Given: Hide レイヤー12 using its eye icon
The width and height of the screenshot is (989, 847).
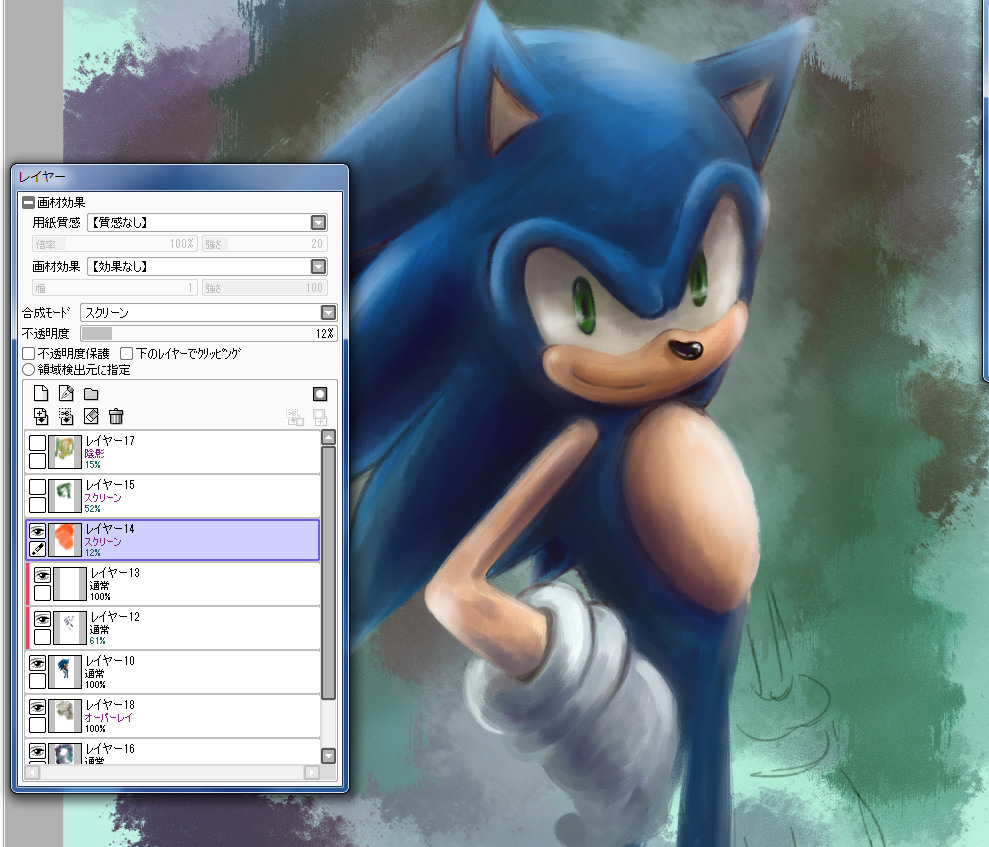Looking at the screenshot, I should pos(42,619).
